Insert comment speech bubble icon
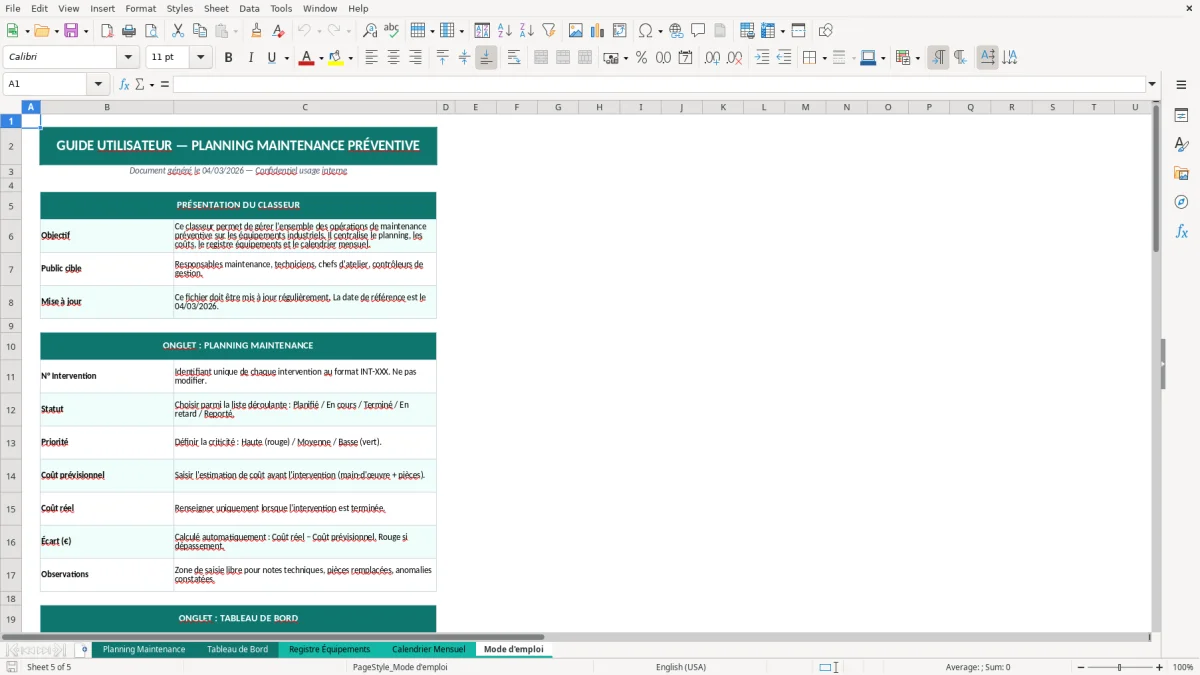The height and width of the screenshot is (675, 1200). pos(698,31)
